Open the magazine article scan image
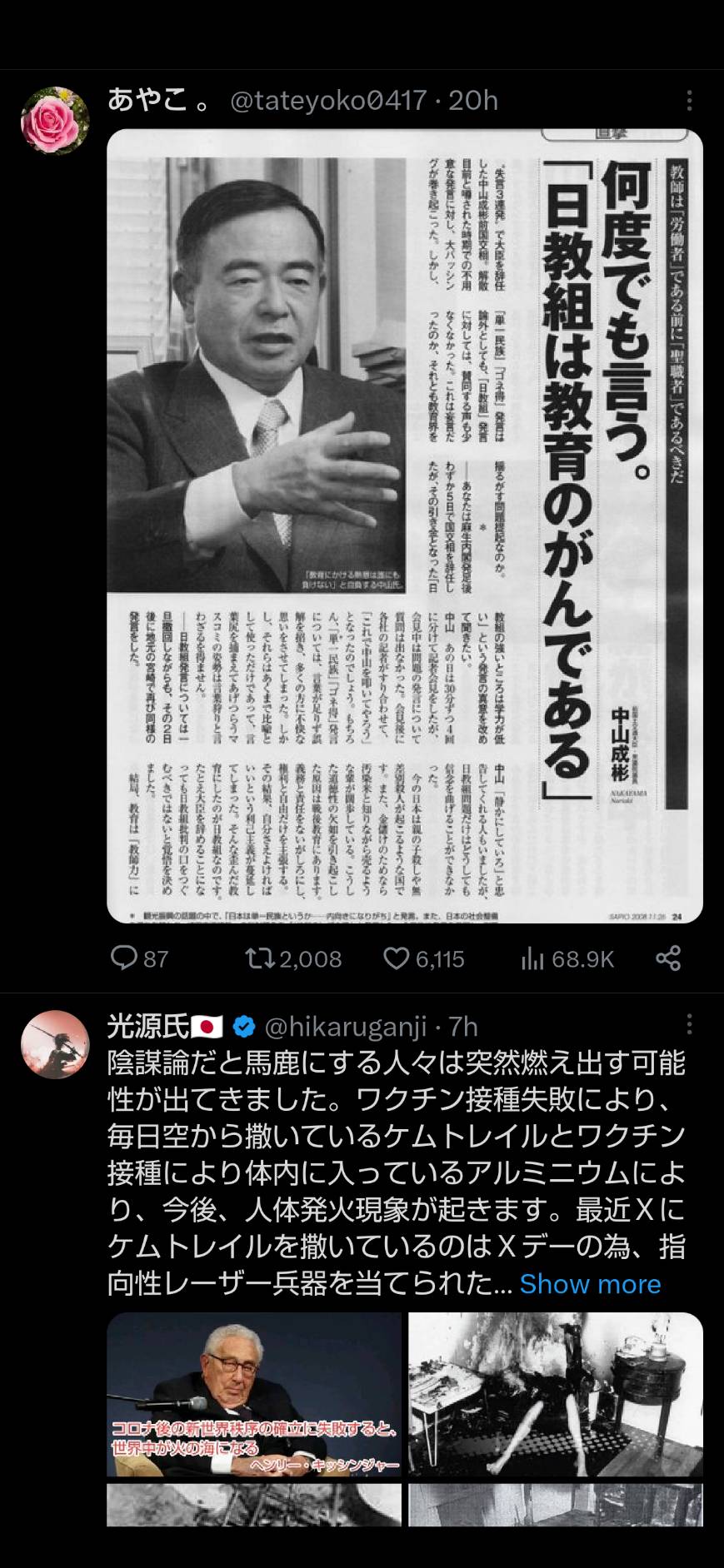 tap(405, 525)
